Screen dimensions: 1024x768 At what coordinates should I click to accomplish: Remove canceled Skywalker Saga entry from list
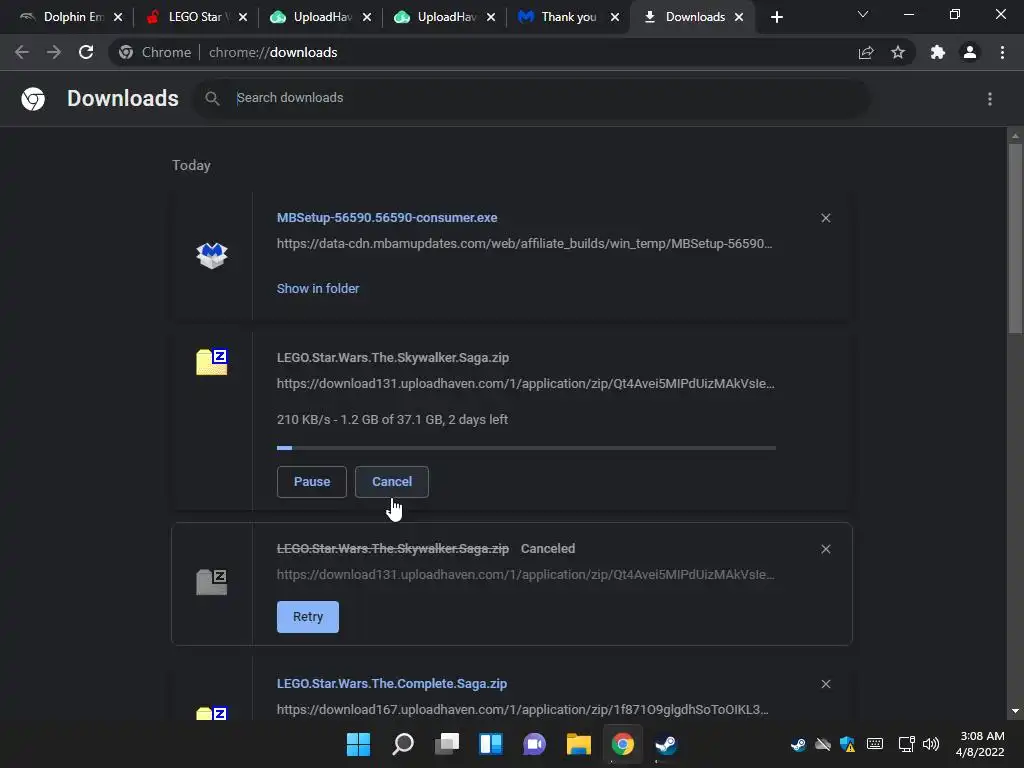coord(825,549)
